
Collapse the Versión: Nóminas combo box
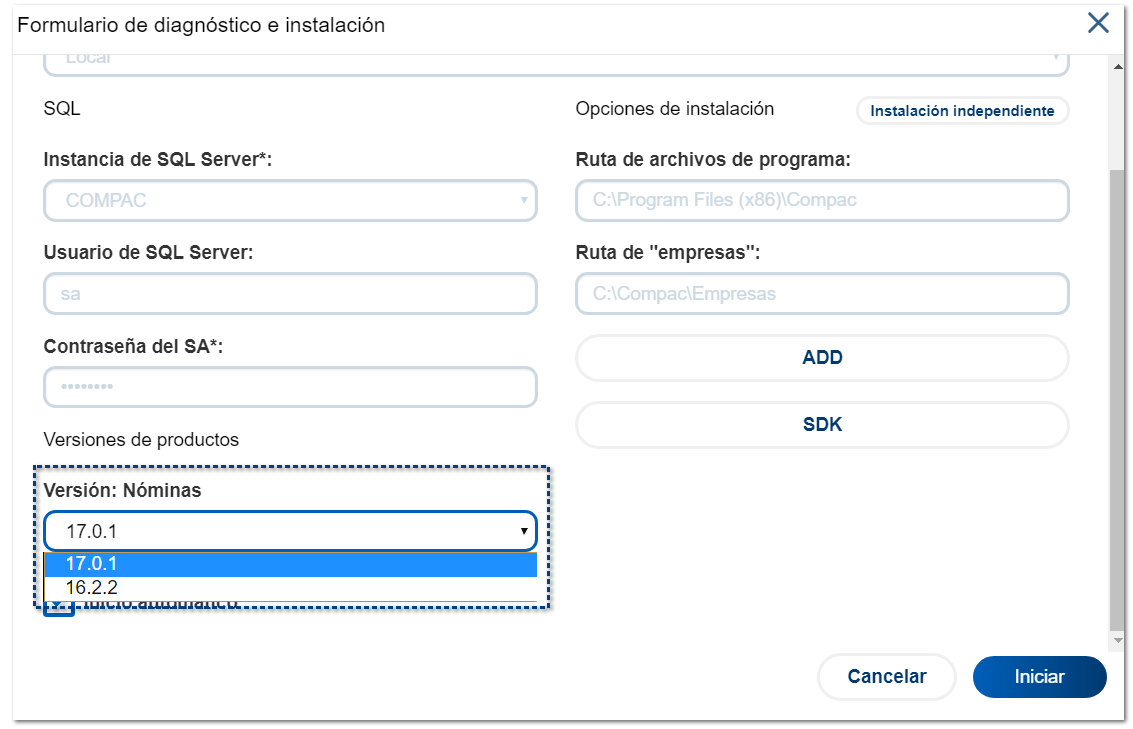click(x=290, y=531)
